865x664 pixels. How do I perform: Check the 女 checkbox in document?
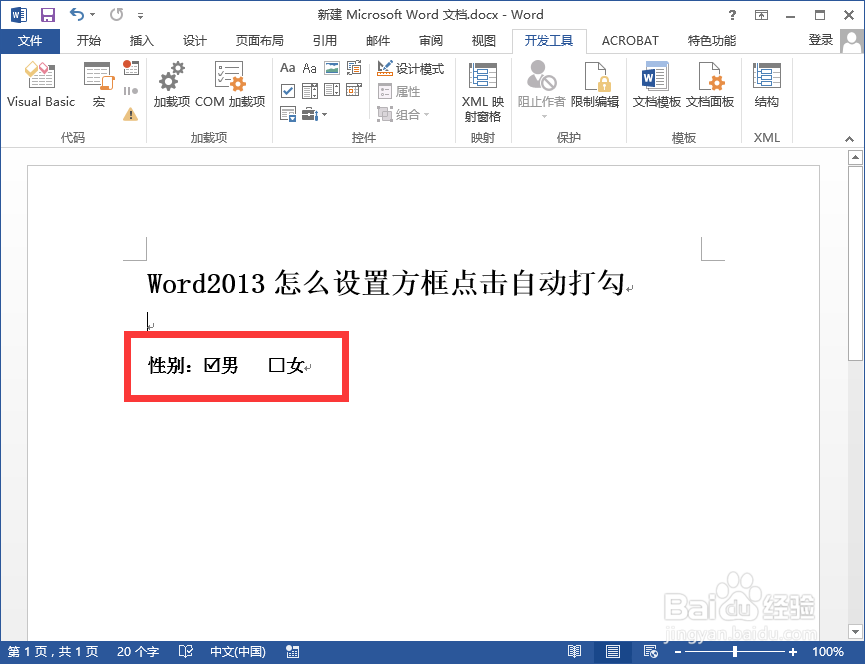tap(276, 365)
